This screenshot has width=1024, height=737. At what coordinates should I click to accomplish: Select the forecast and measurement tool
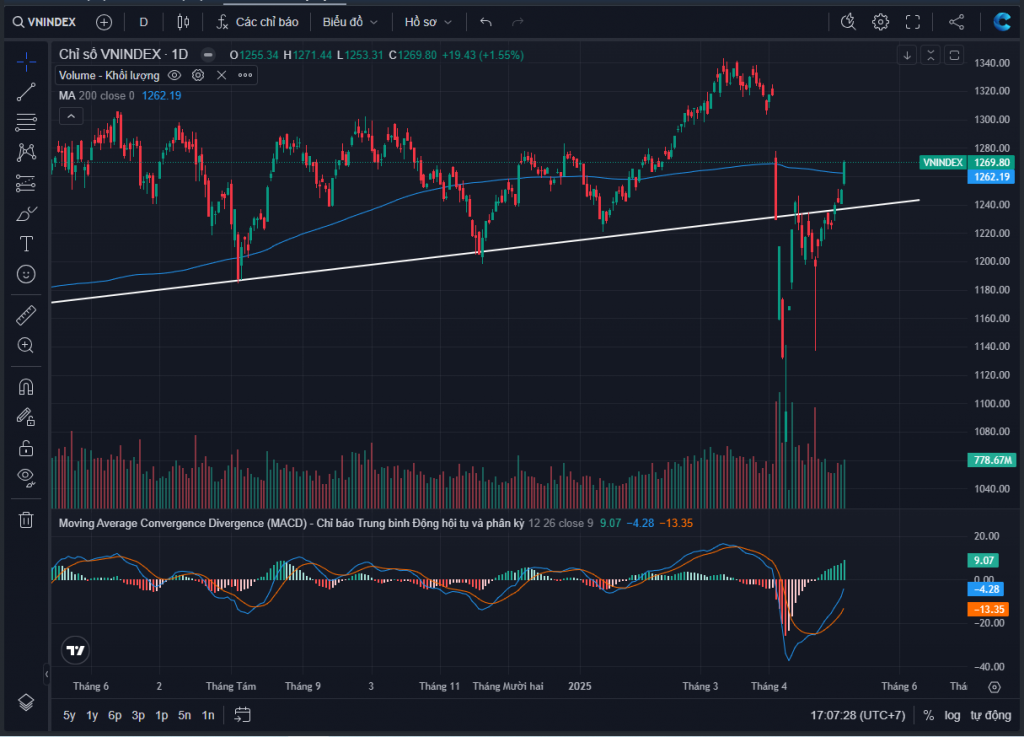coord(26,183)
